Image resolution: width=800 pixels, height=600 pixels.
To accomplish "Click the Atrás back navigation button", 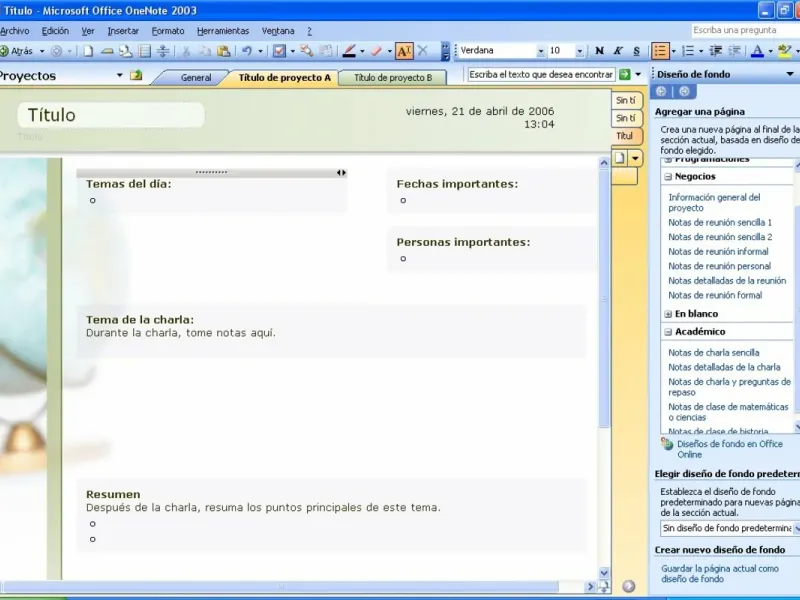I will 16,51.
